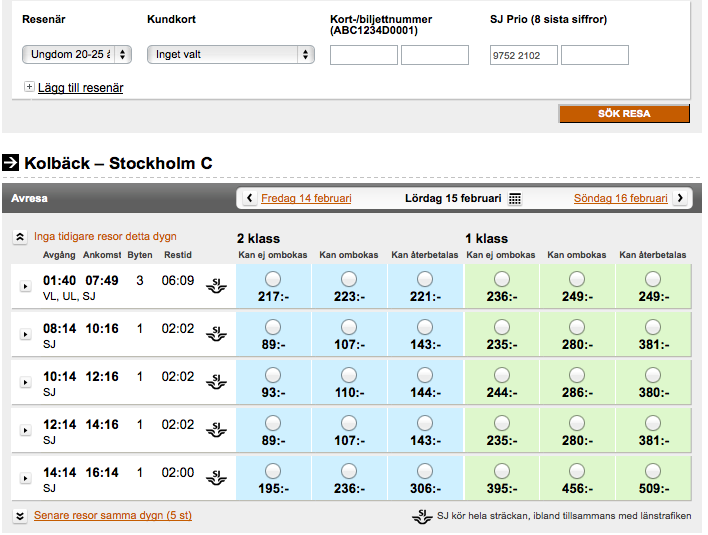The height and width of the screenshot is (535, 708).
Task: Choose the 110:- rebookable fare for 10:14
Action: [x=348, y=374]
